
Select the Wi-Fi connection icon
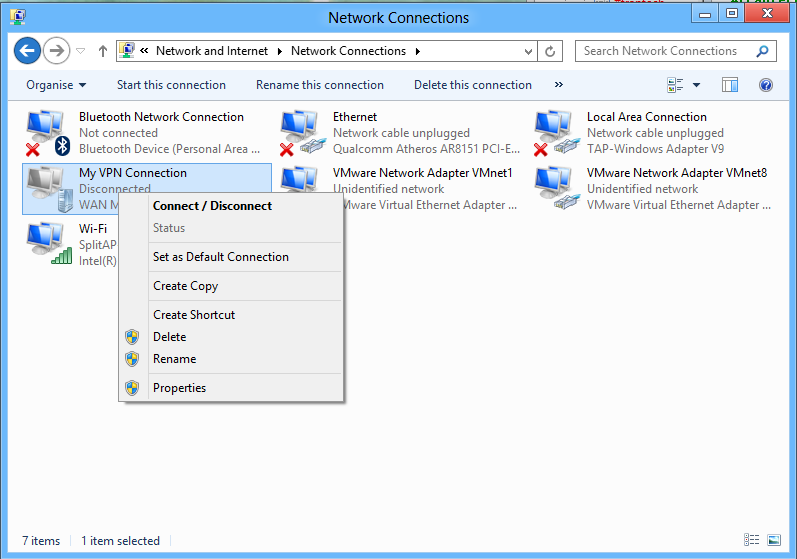(46, 244)
